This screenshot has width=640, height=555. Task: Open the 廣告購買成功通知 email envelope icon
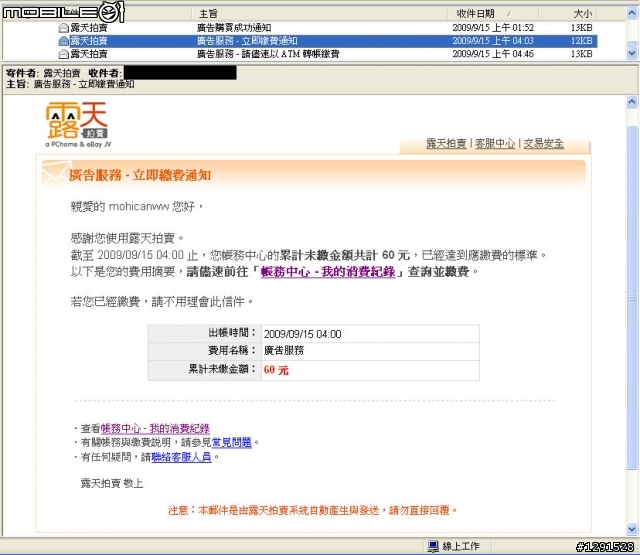tap(63, 28)
